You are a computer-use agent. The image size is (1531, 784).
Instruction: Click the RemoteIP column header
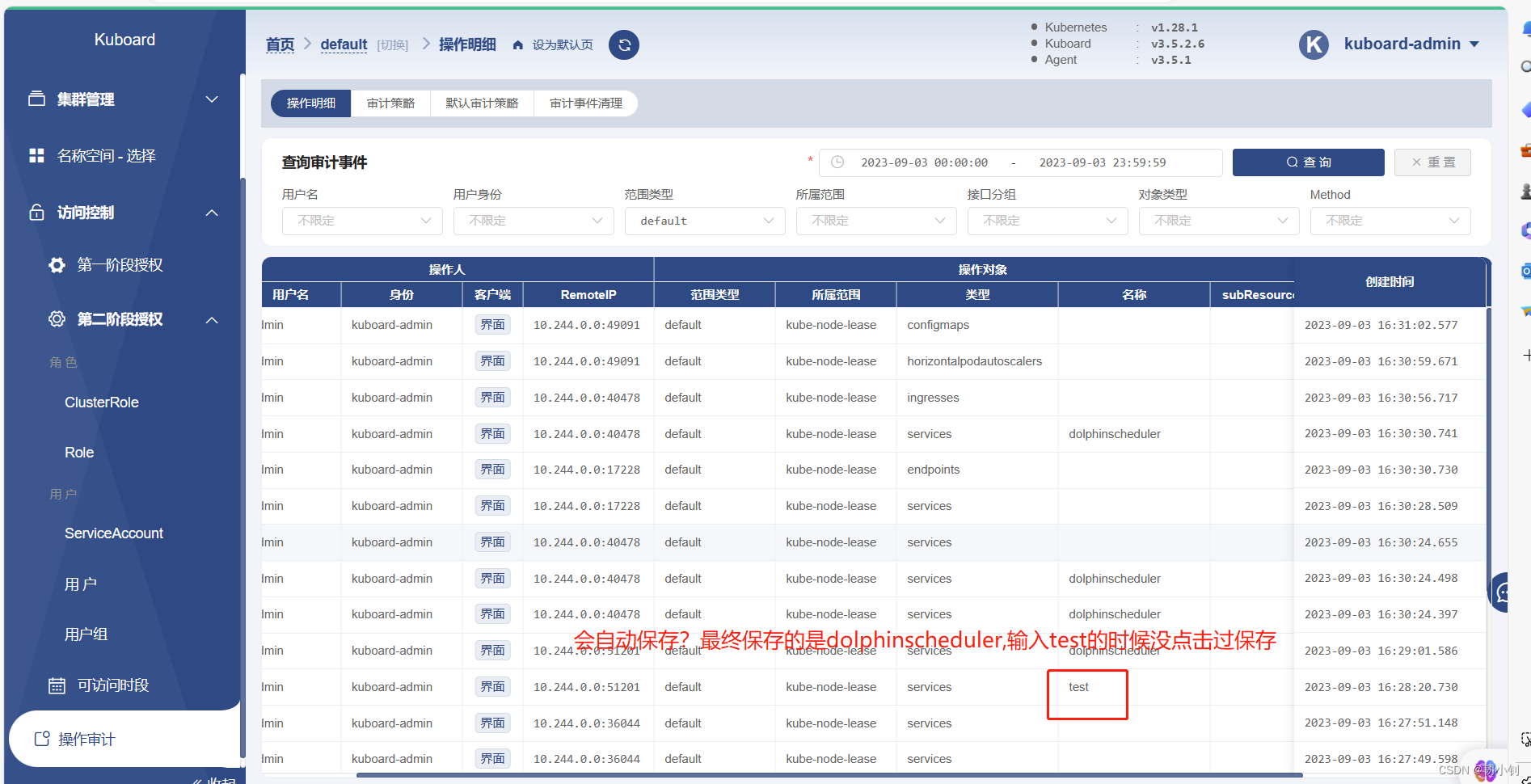[x=588, y=295]
